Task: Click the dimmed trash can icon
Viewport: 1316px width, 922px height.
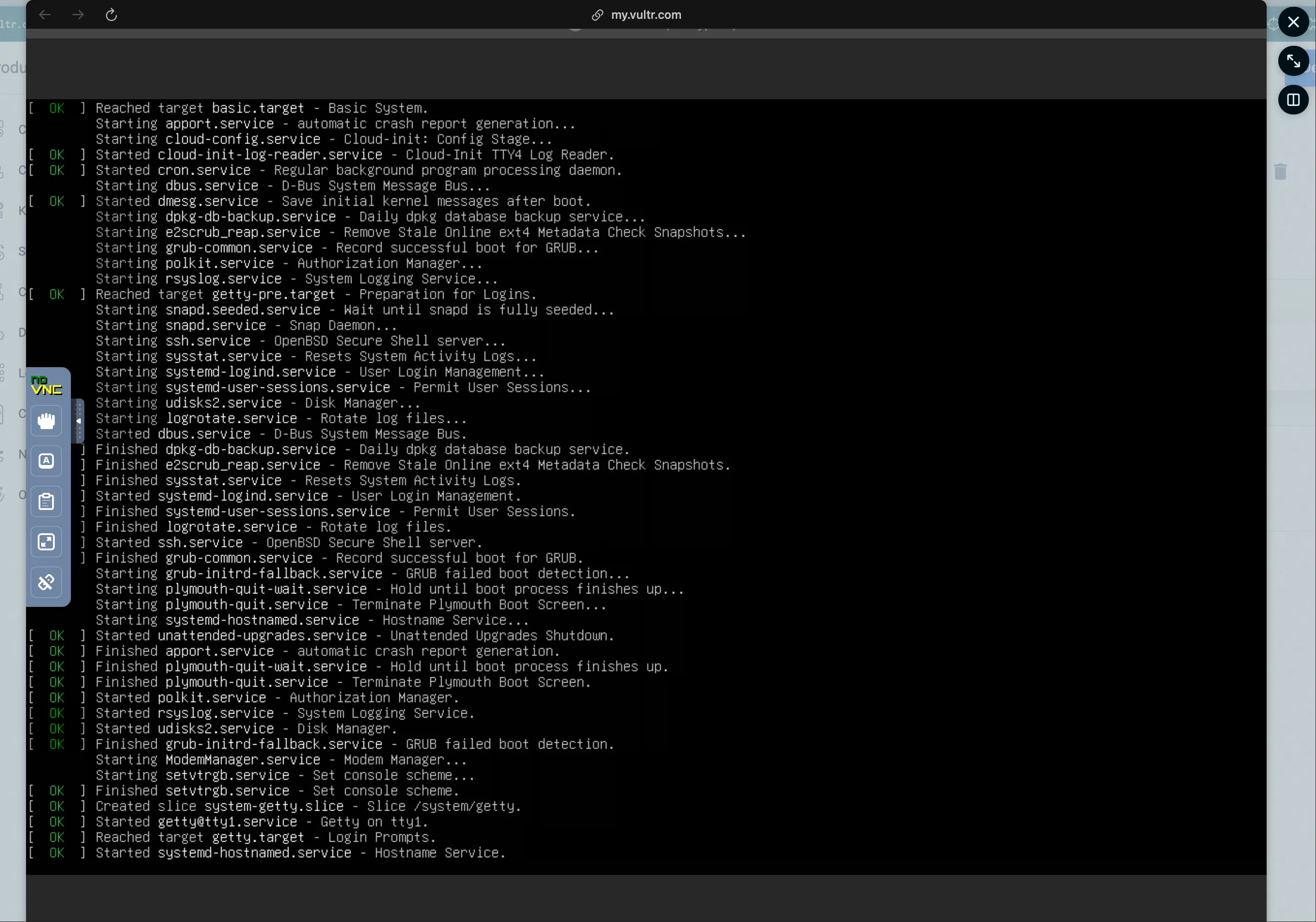Action: click(1281, 171)
